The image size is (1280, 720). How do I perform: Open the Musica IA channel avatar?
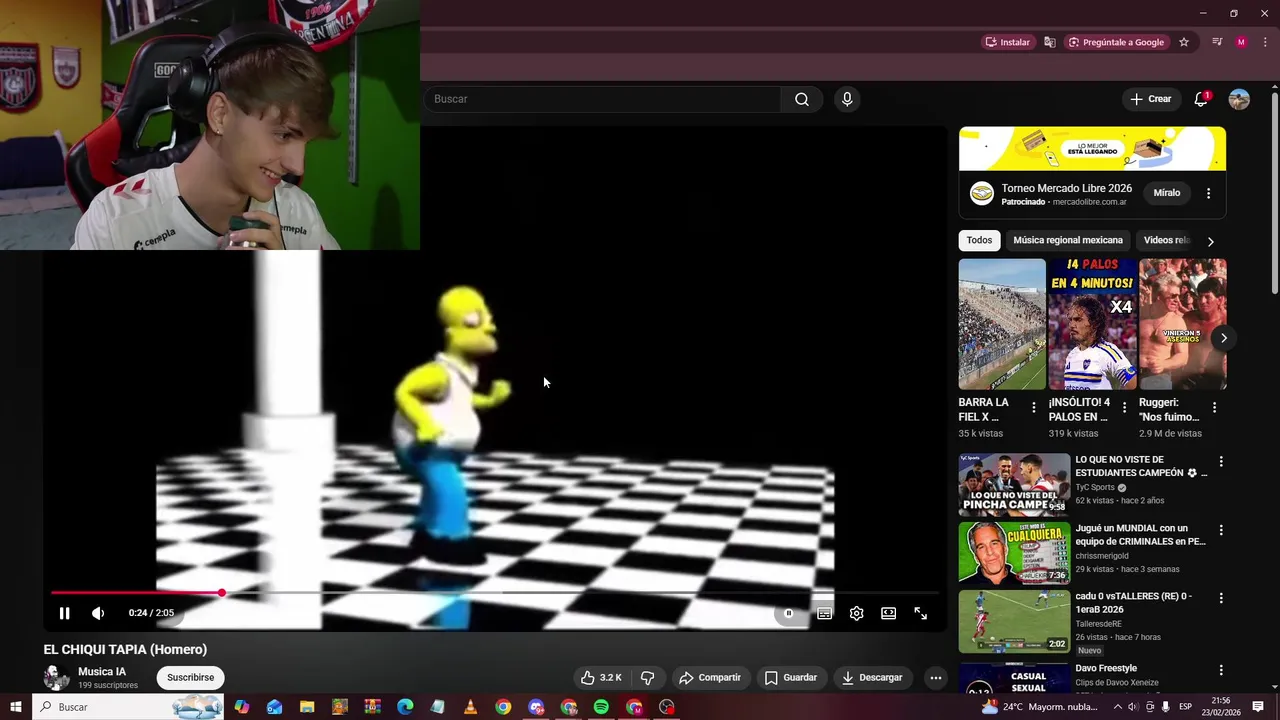click(57, 677)
